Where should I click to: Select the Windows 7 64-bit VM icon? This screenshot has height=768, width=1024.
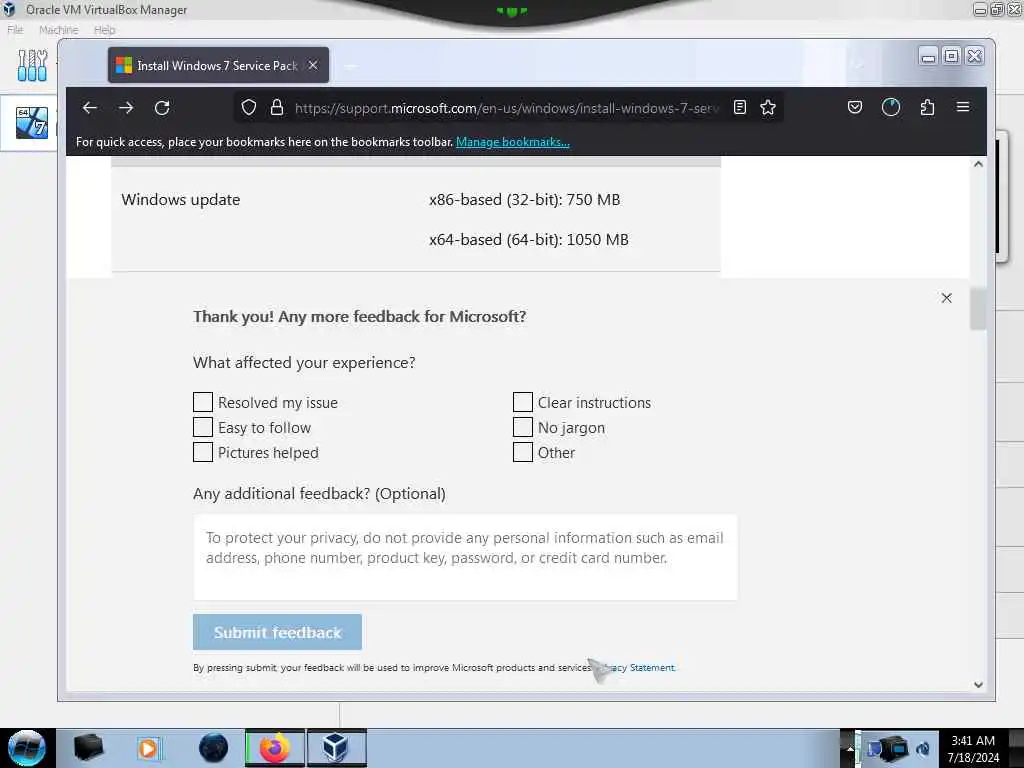[x=32, y=122]
